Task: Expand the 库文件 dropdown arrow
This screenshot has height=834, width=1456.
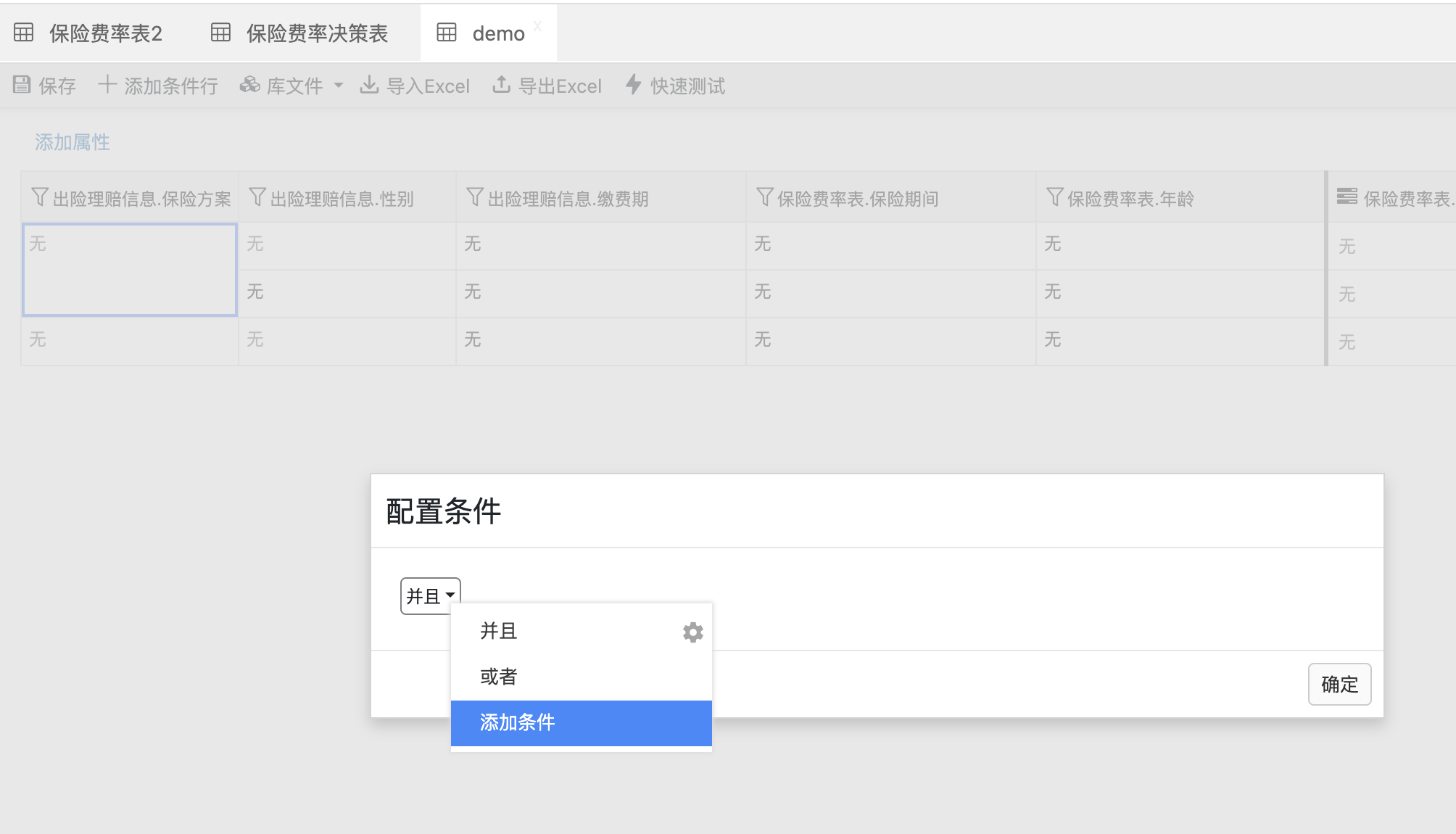Action: 339,86
